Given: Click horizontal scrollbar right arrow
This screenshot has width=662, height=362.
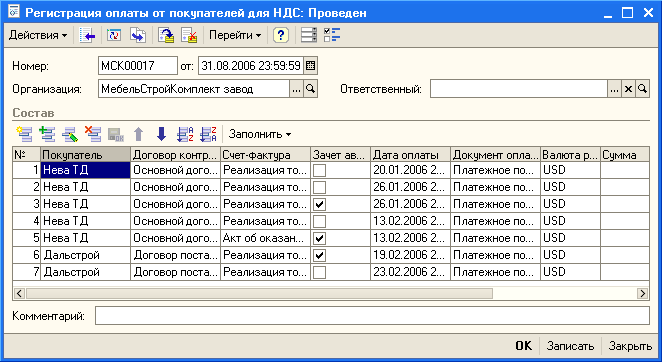Looking at the screenshot, I should [x=642, y=293].
